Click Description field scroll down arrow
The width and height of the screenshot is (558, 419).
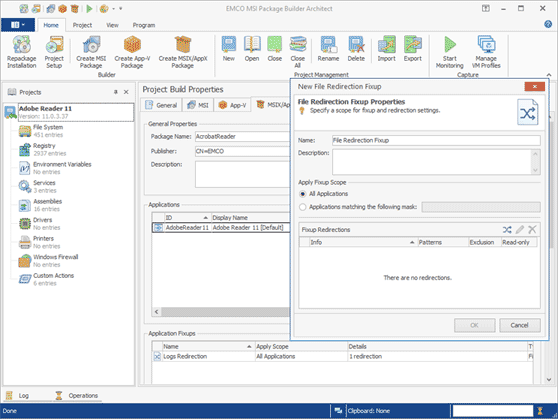pyautogui.click(x=535, y=170)
